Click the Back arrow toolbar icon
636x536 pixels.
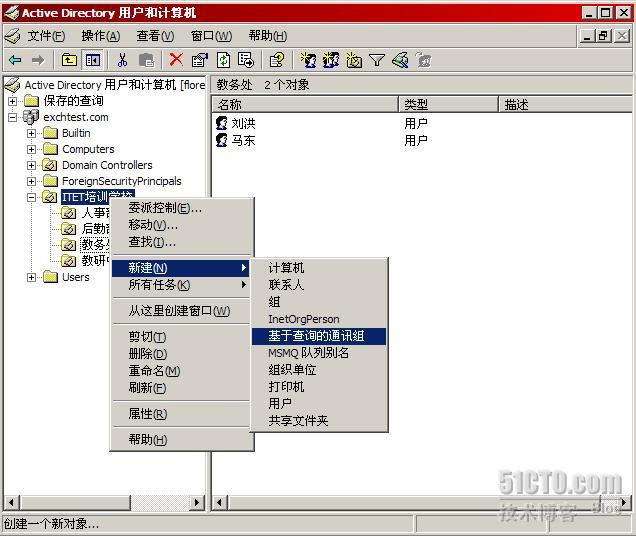15,61
